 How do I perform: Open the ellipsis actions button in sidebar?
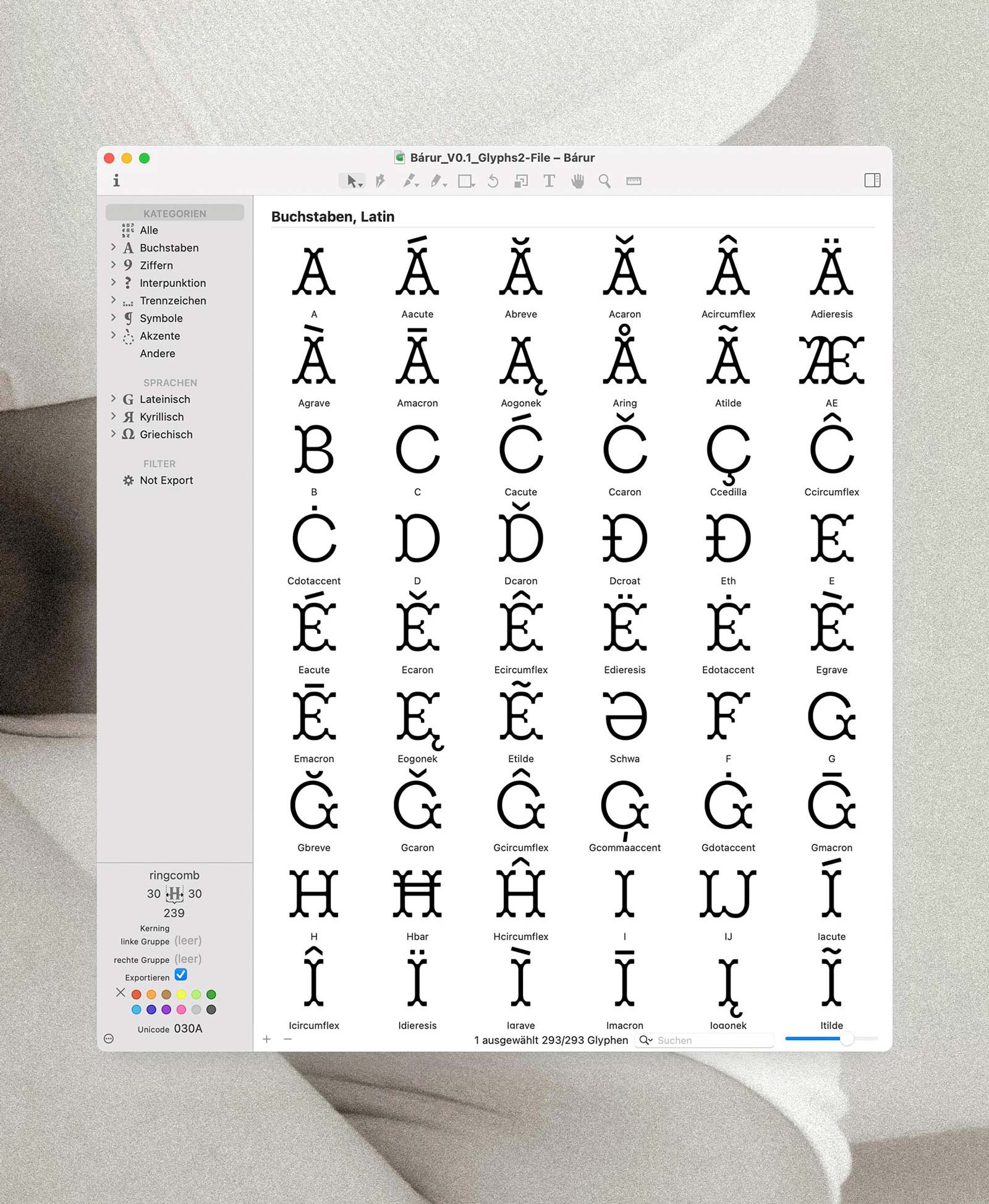coord(109,1038)
